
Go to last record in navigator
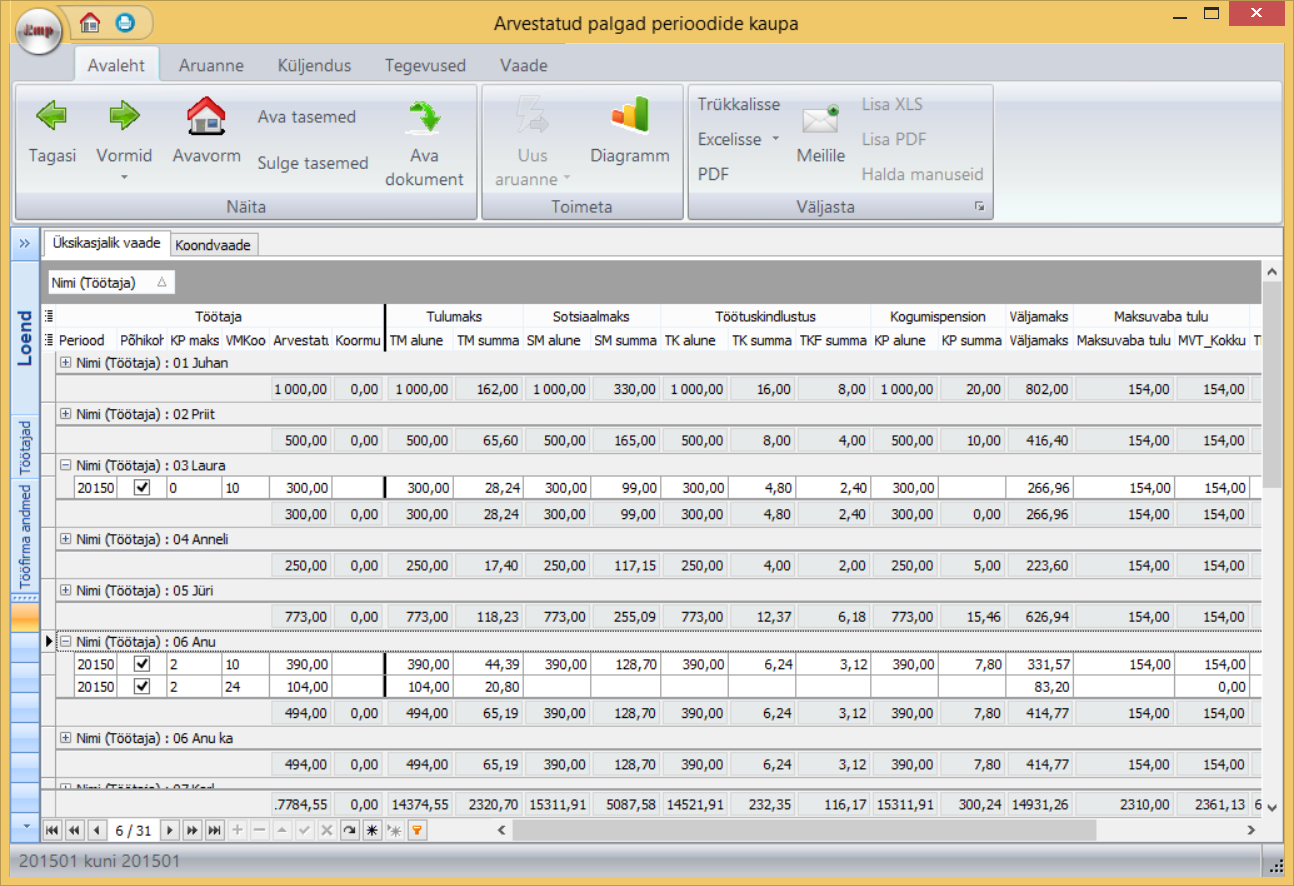pos(214,830)
